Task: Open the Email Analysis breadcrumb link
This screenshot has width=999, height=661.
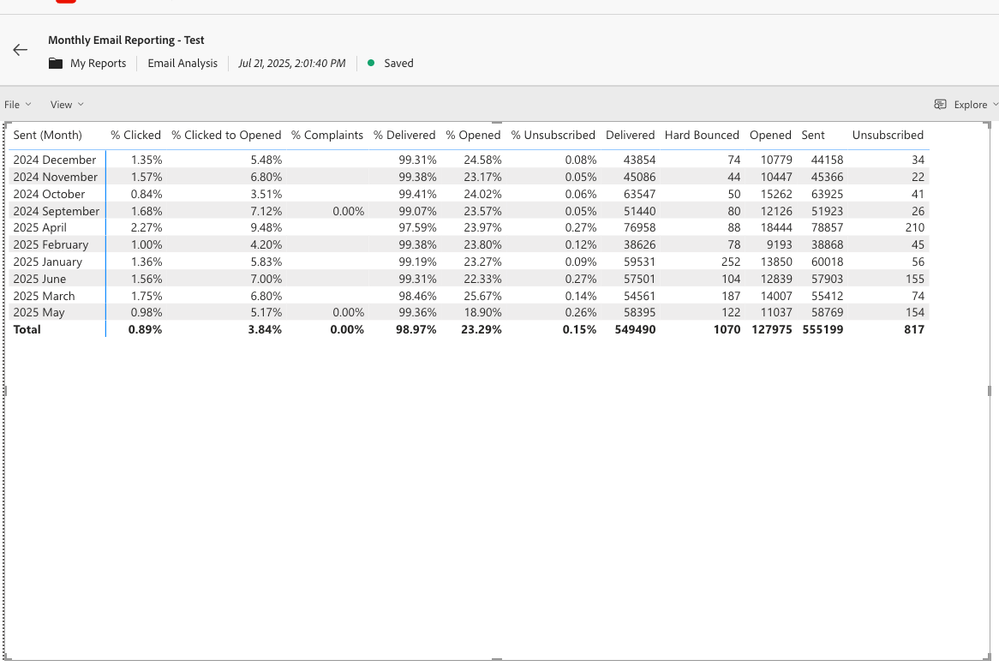Action: click(x=182, y=63)
